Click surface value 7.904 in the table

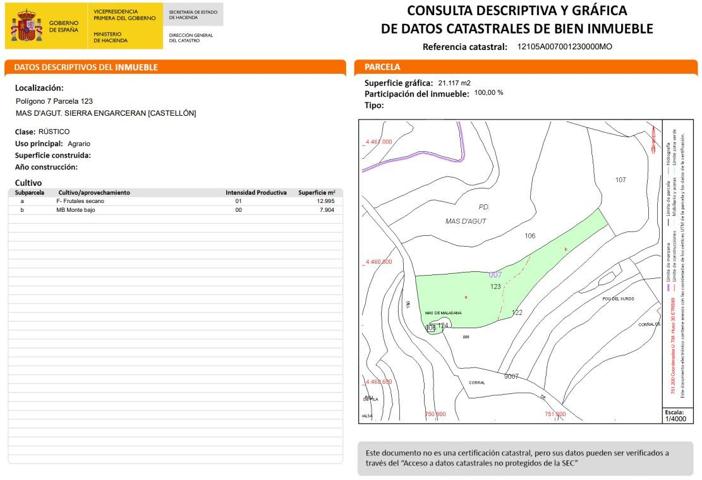coord(327,210)
